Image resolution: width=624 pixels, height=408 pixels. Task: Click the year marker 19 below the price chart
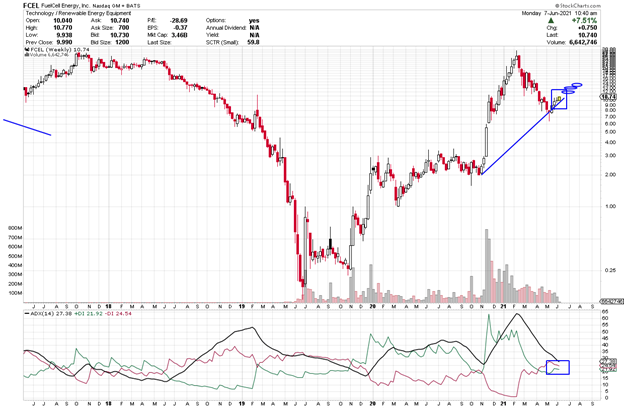pos(242,306)
